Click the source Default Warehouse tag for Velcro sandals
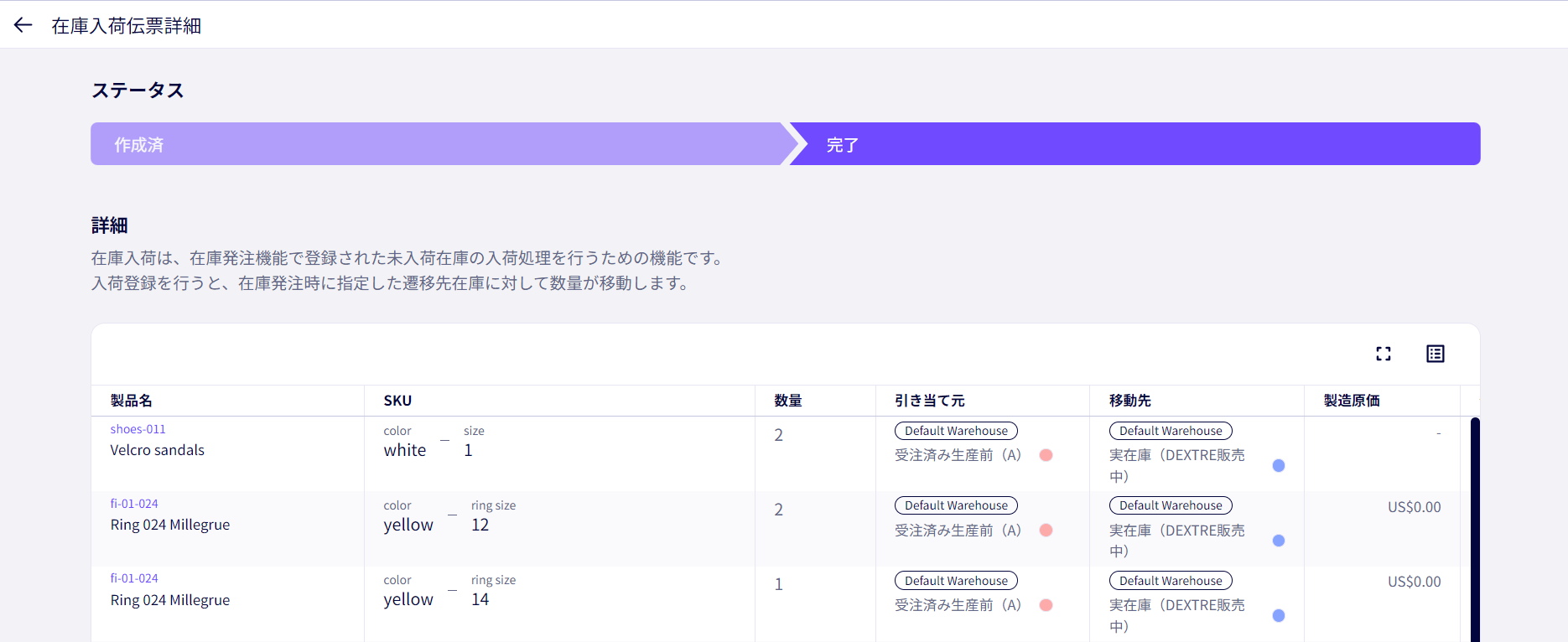1568x642 pixels. click(956, 431)
